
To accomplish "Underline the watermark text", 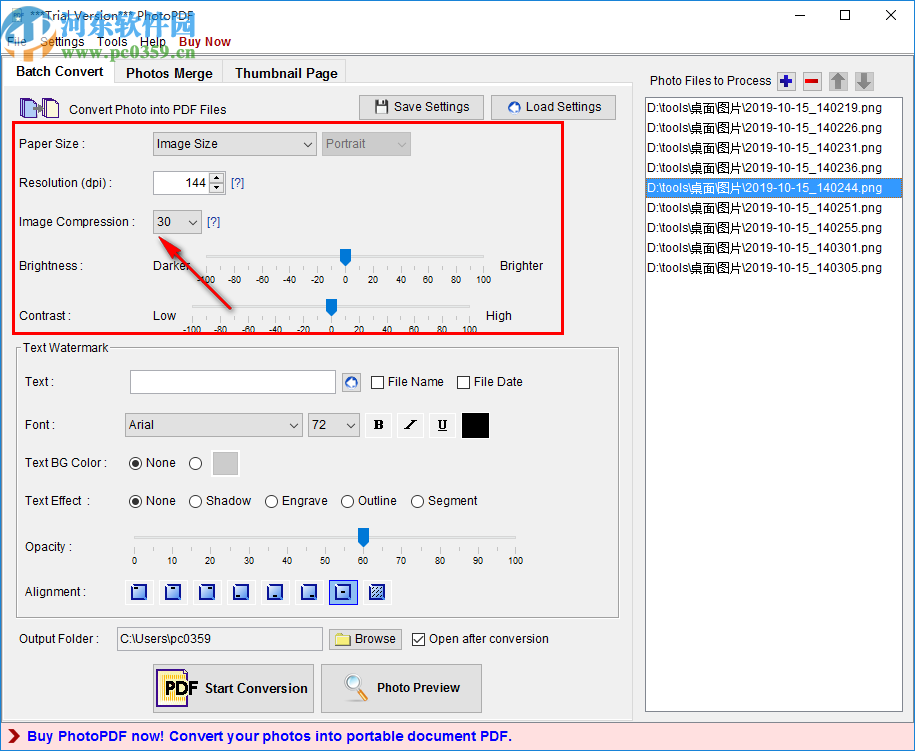I will pyautogui.click(x=442, y=425).
